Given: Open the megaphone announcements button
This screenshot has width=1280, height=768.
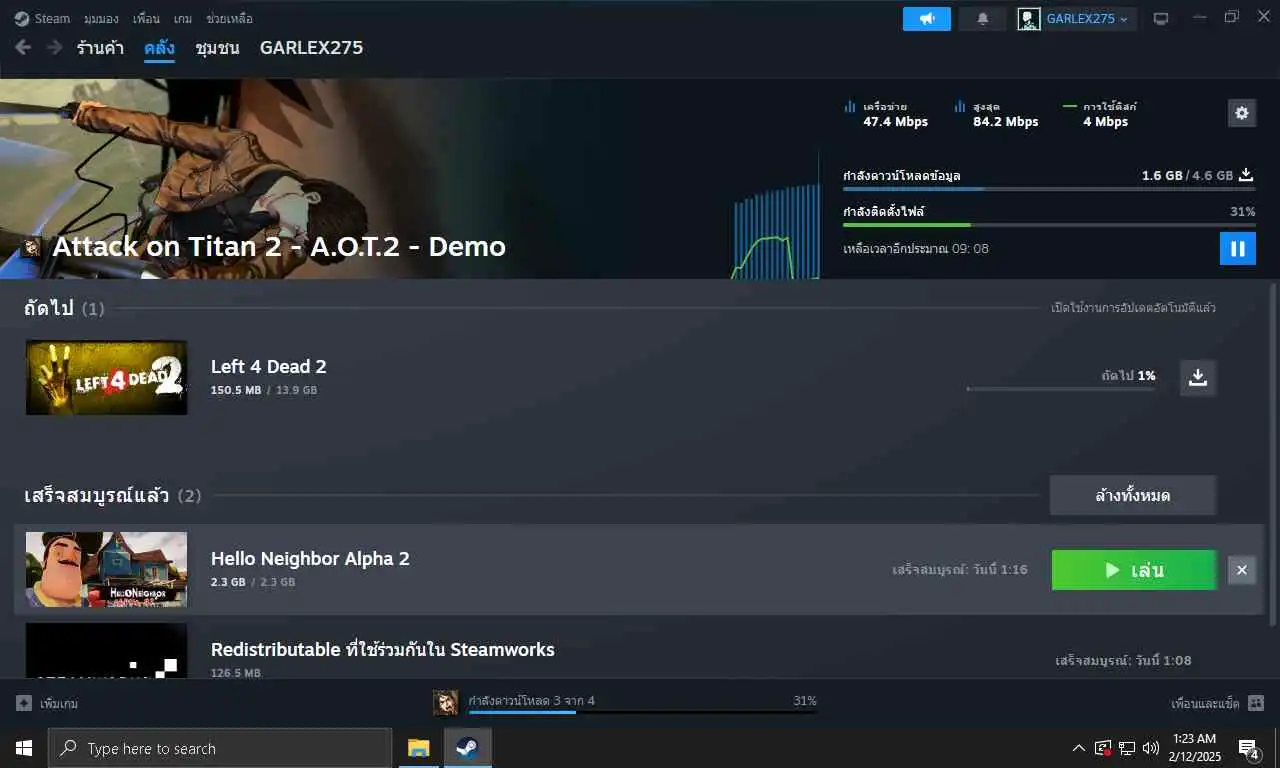Looking at the screenshot, I should point(927,18).
